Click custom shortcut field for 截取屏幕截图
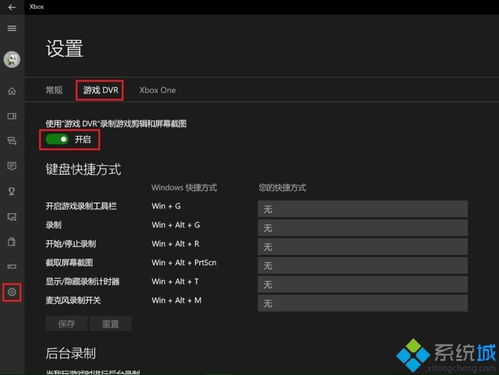This screenshot has height=375, width=499. coord(363,266)
